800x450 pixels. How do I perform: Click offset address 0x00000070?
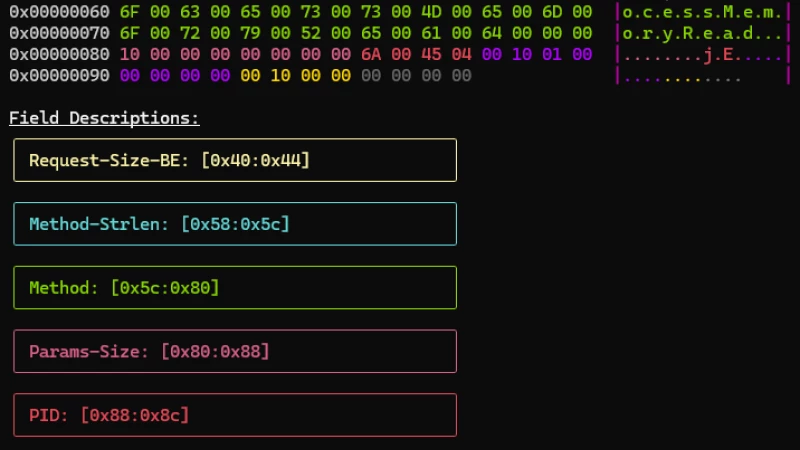point(59,33)
